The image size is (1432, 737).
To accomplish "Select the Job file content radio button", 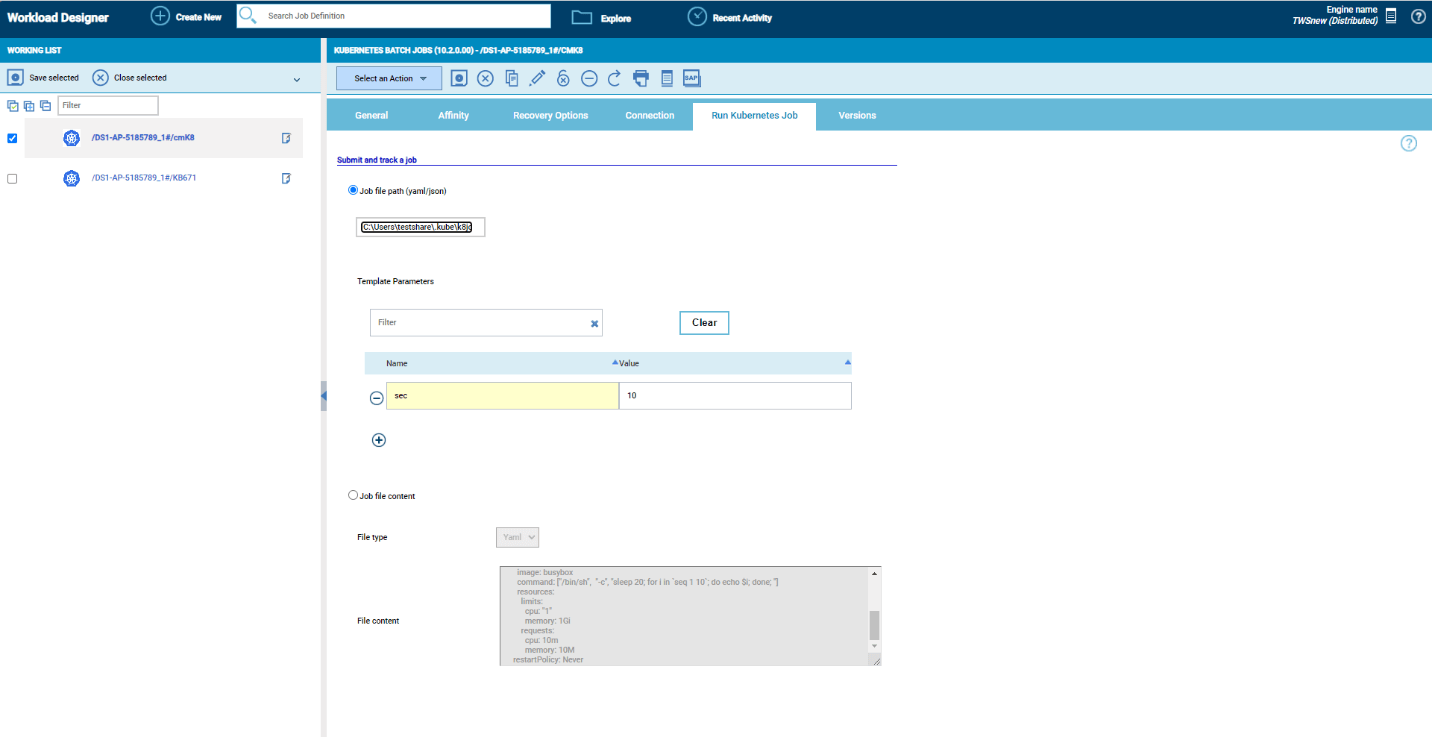I will [353, 495].
